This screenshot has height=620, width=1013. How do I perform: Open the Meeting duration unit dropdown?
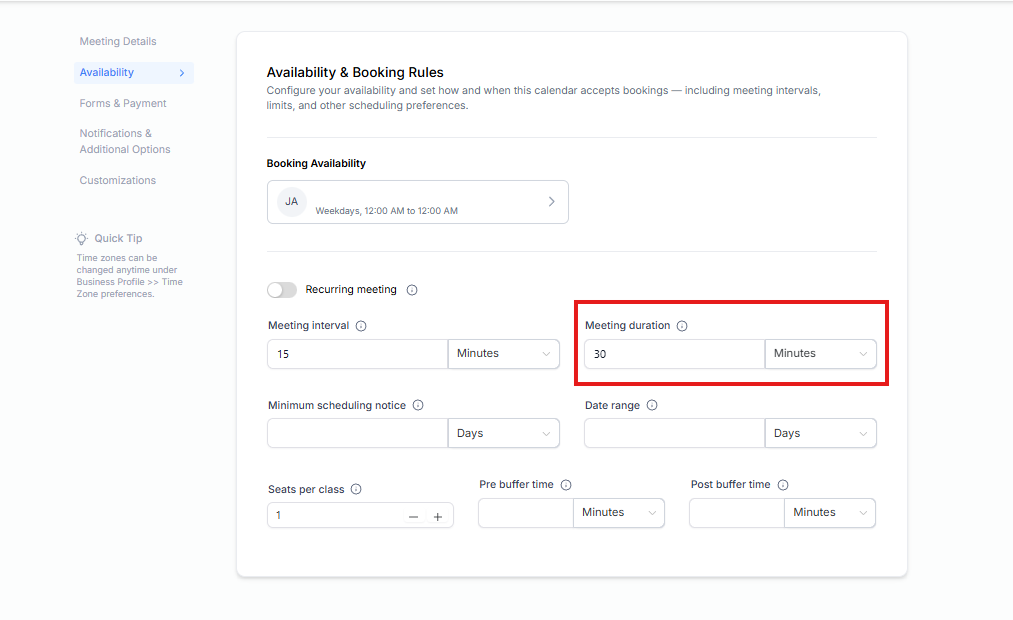(x=820, y=354)
